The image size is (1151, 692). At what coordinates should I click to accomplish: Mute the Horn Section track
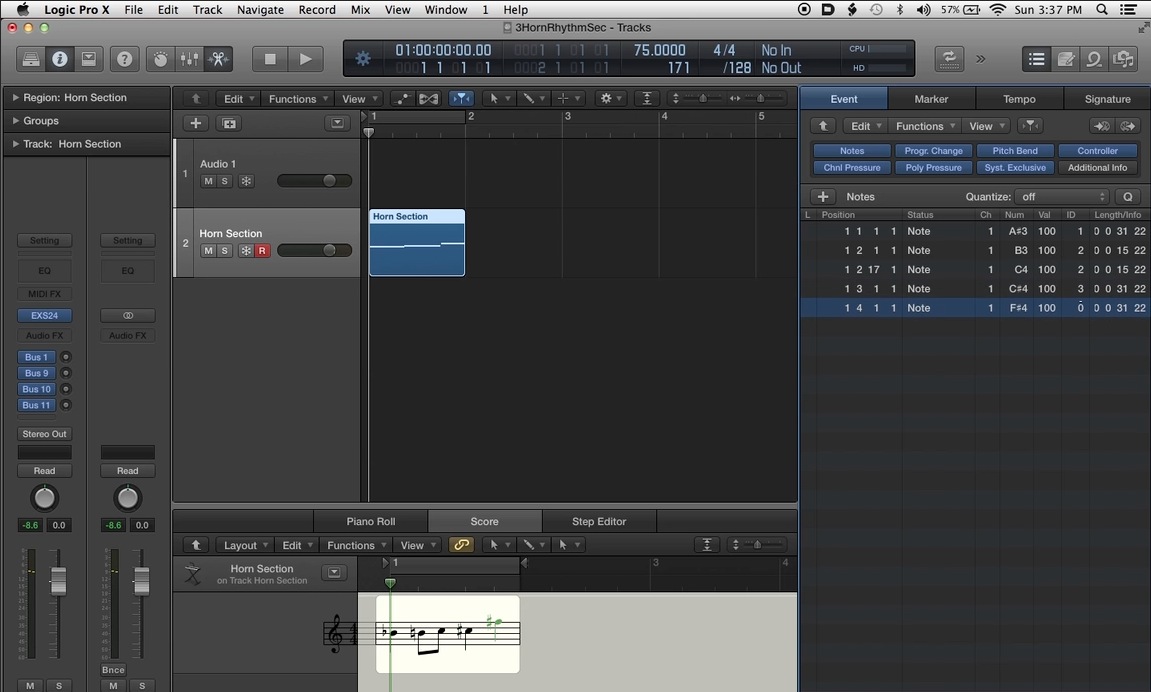coord(208,251)
